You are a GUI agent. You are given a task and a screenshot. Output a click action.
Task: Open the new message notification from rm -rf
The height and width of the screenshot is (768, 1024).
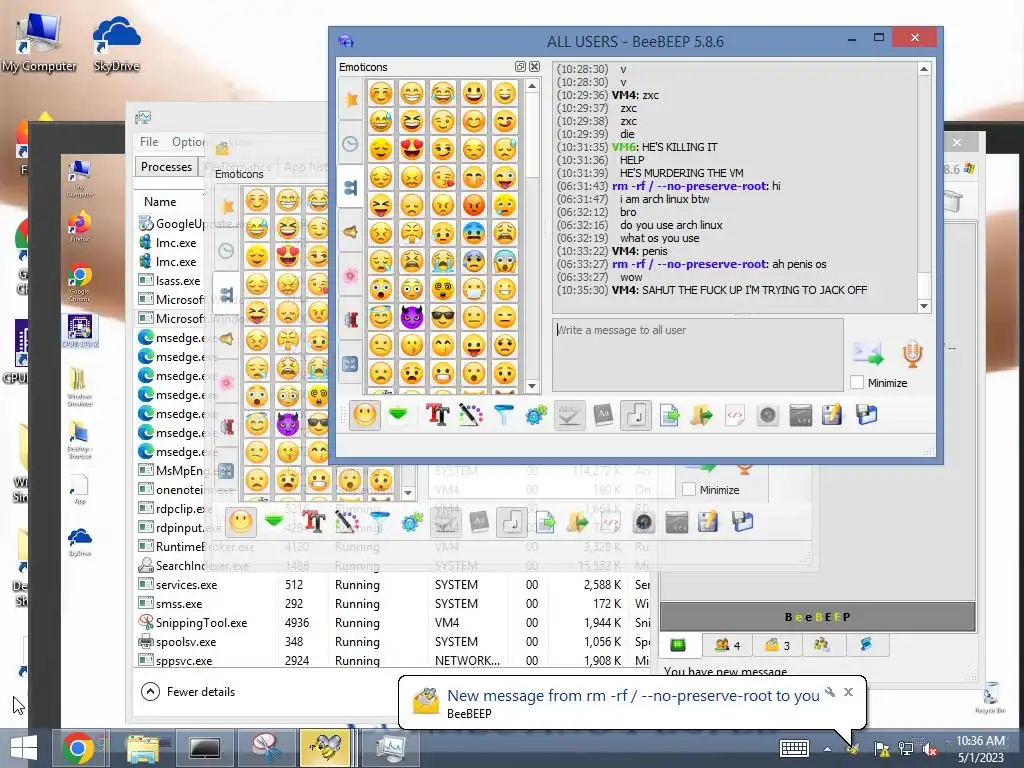point(633,696)
